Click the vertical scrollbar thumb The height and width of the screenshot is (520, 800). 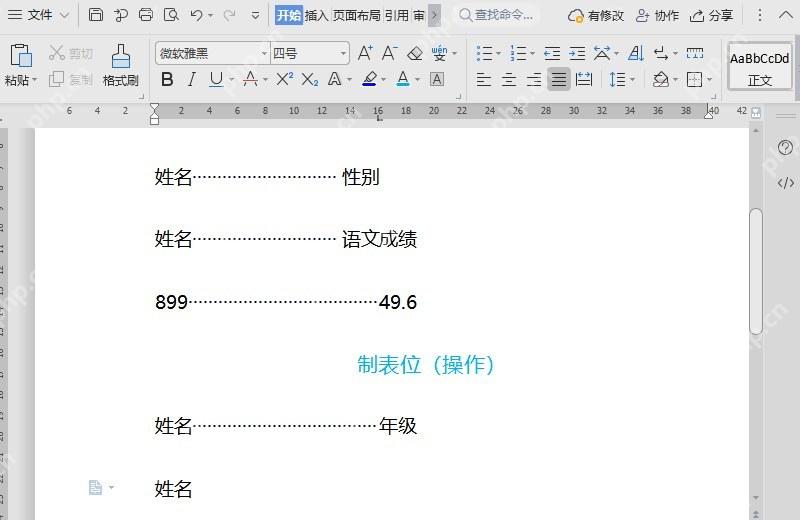click(x=756, y=271)
